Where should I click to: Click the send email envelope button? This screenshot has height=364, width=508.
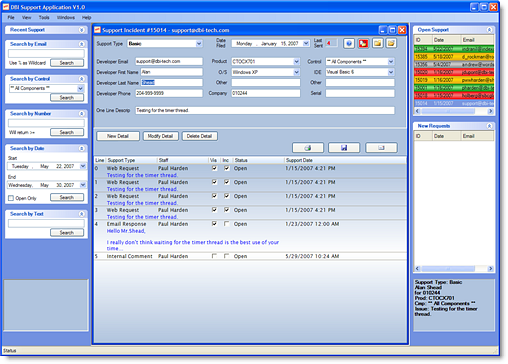381,148
